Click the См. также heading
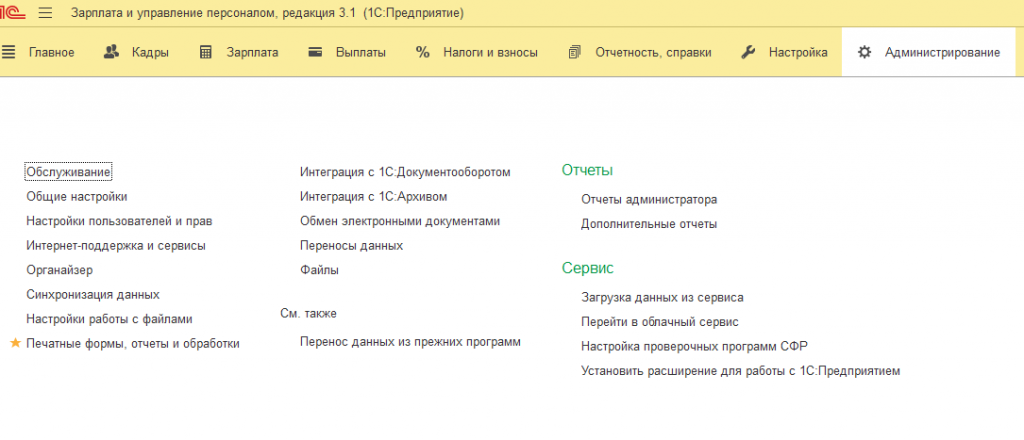This screenshot has height=440, width=1024. coord(308,314)
